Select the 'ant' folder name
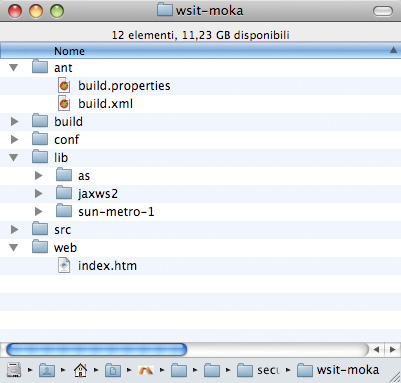 point(63,68)
